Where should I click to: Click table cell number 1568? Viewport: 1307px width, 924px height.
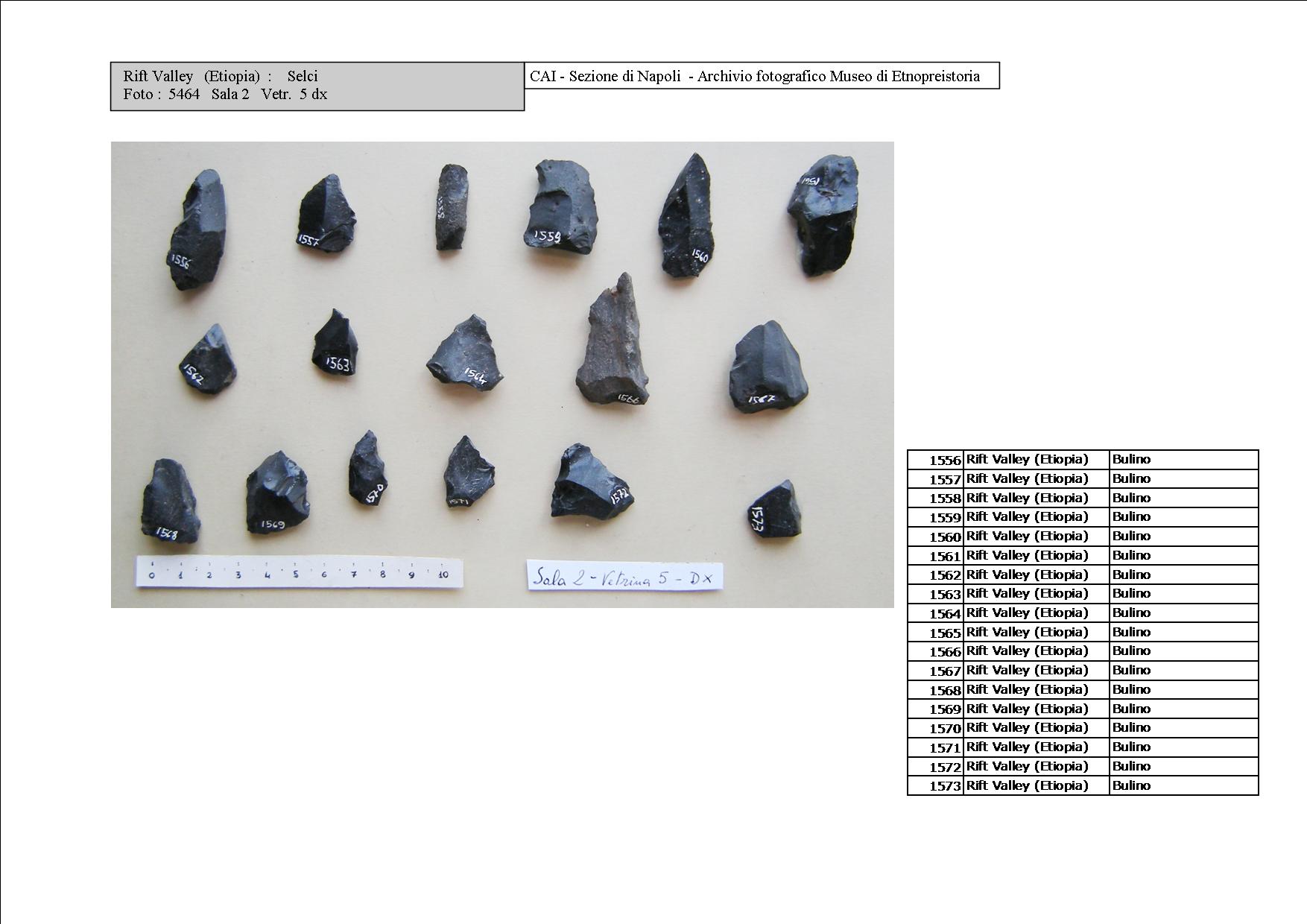click(x=935, y=690)
